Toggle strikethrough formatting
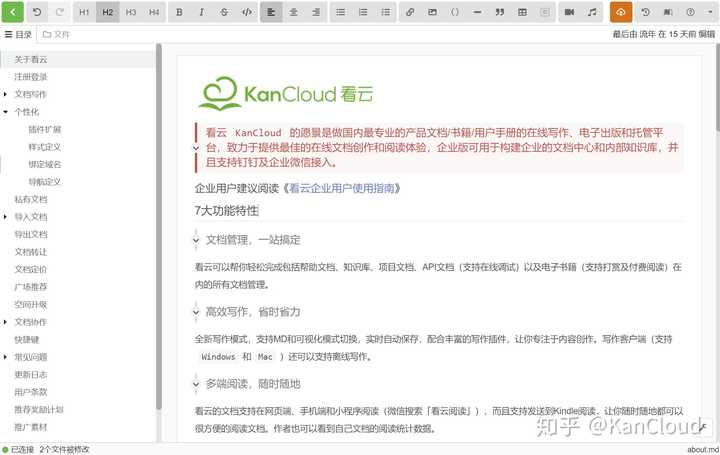 [224, 12]
